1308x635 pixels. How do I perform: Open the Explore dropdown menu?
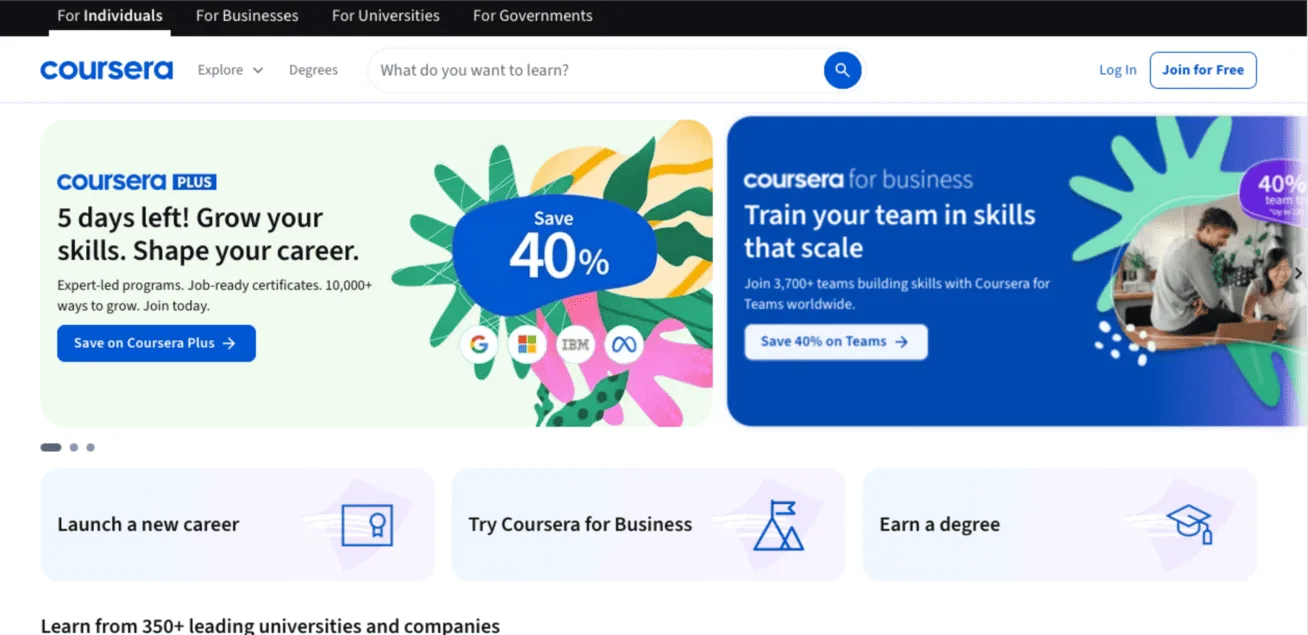(x=230, y=70)
